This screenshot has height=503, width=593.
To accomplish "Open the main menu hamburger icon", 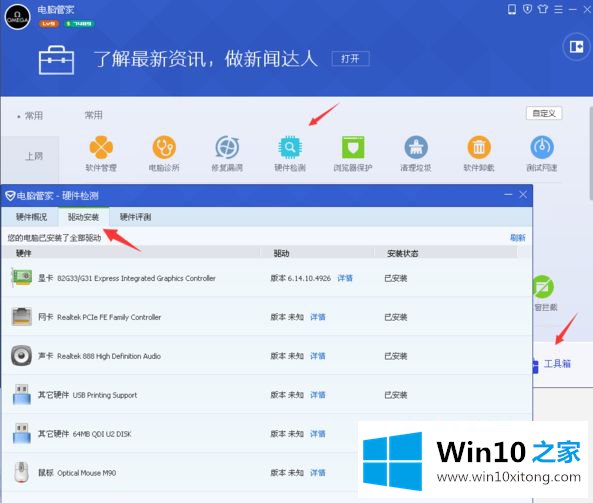I will coord(558,9).
